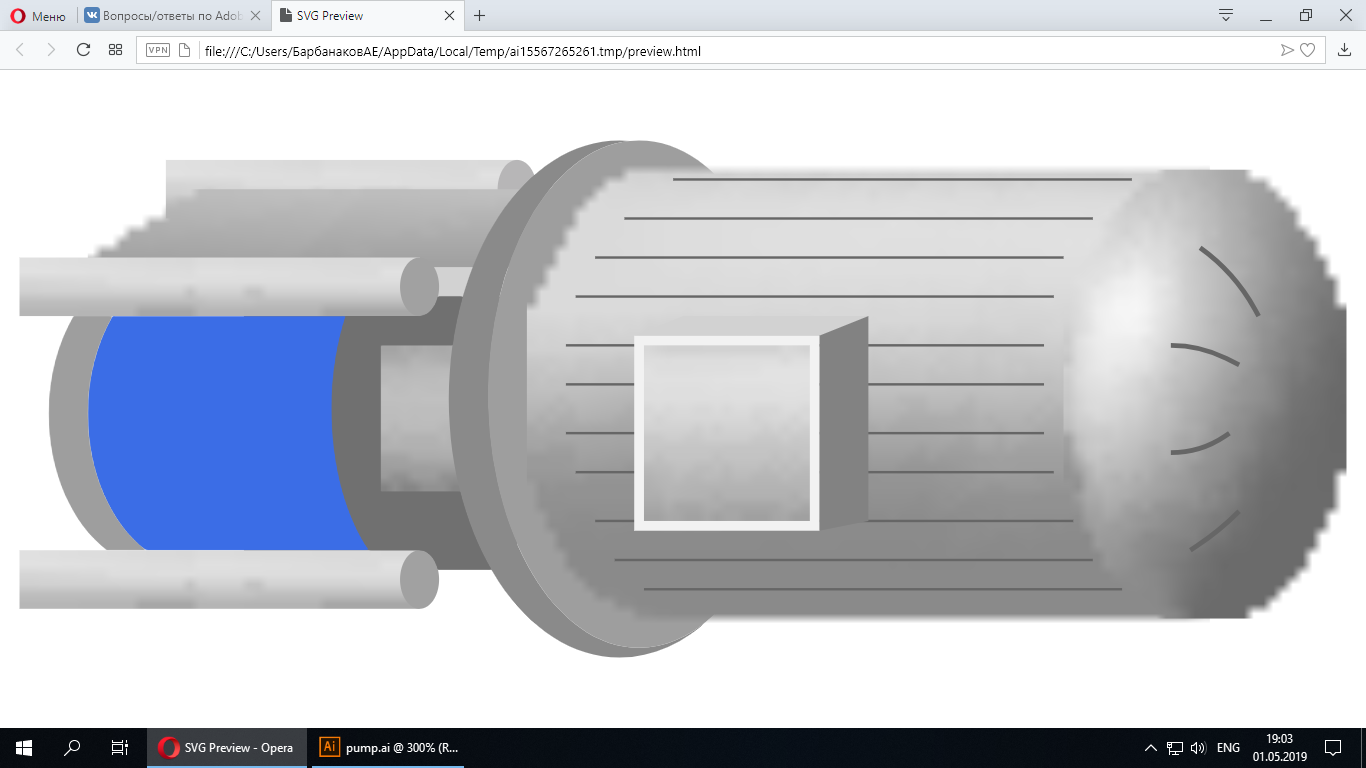The height and width of the screenshot is (768, 1366).
Task: Open the network status tray icon
Action: 1175,748
